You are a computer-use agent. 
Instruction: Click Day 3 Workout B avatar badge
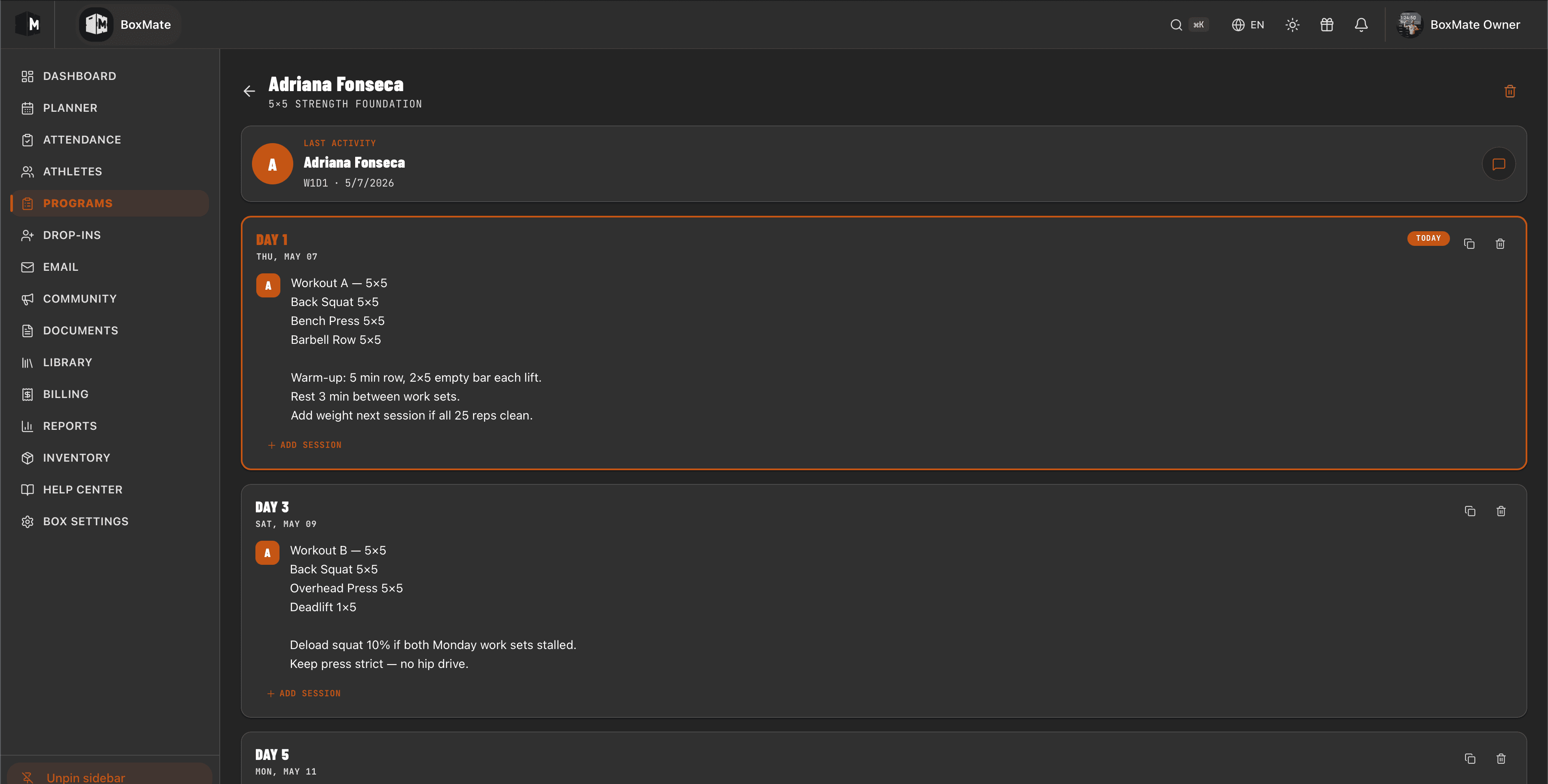pyautogui.click(x=267, y=553)
